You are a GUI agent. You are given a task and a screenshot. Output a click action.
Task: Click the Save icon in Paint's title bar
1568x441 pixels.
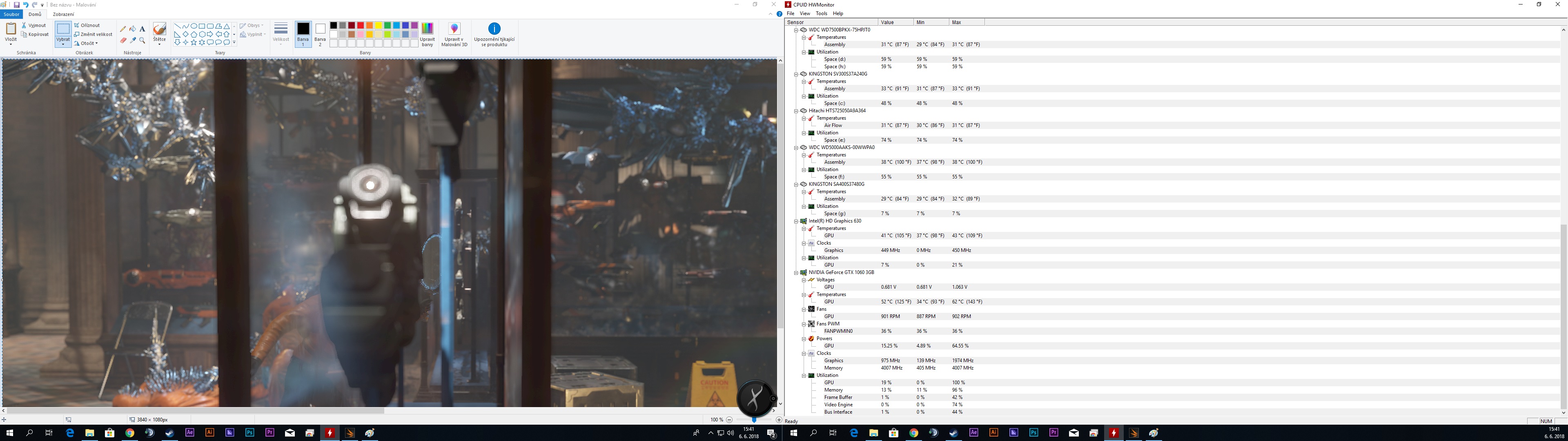point(16,5)
